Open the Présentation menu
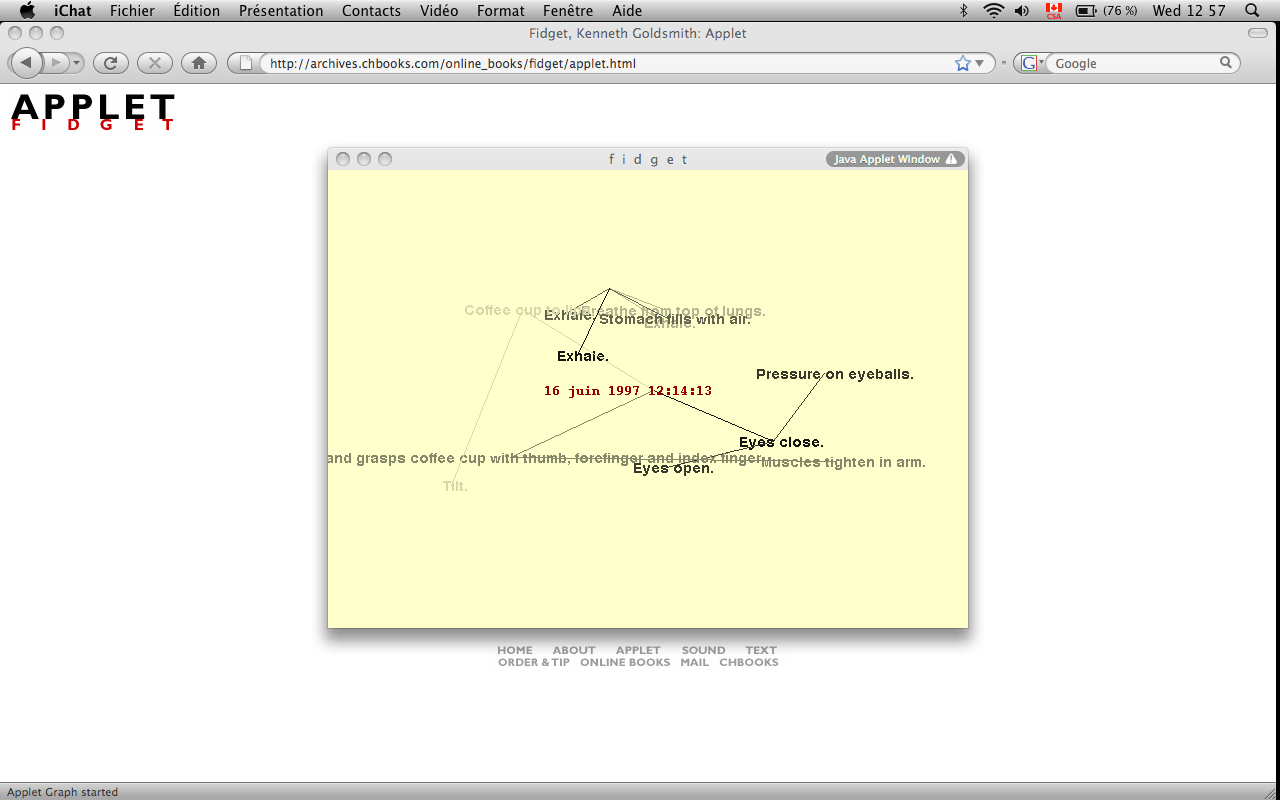The height and width of the screenshot is (800, 1280). pos(281,11)
